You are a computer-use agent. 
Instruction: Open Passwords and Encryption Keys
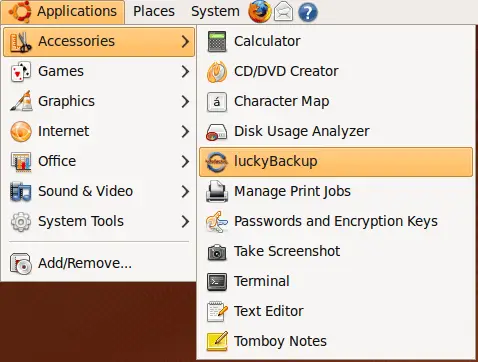point(336,221)
